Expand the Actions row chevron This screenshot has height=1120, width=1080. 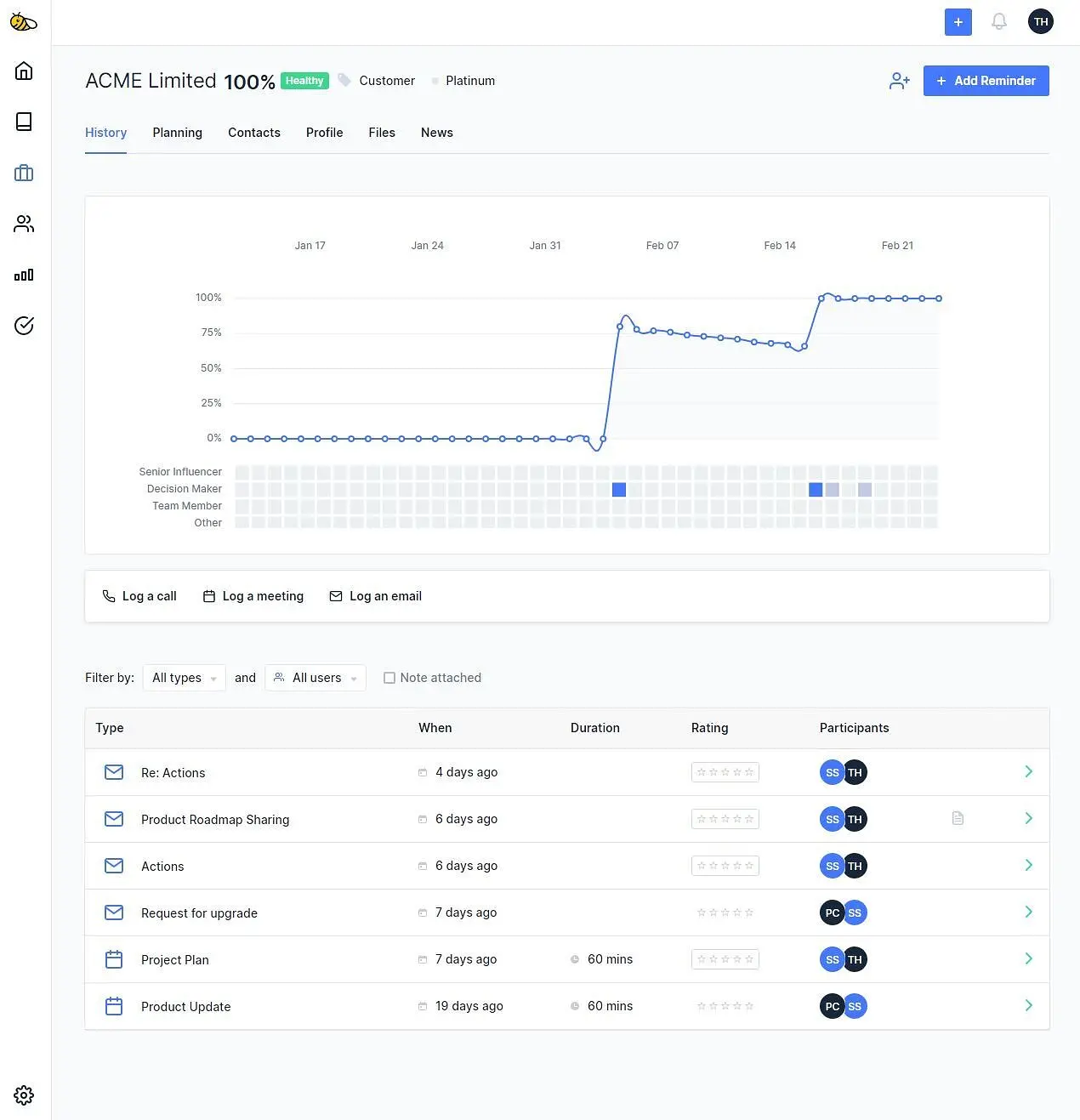(x=1028, y=865)
